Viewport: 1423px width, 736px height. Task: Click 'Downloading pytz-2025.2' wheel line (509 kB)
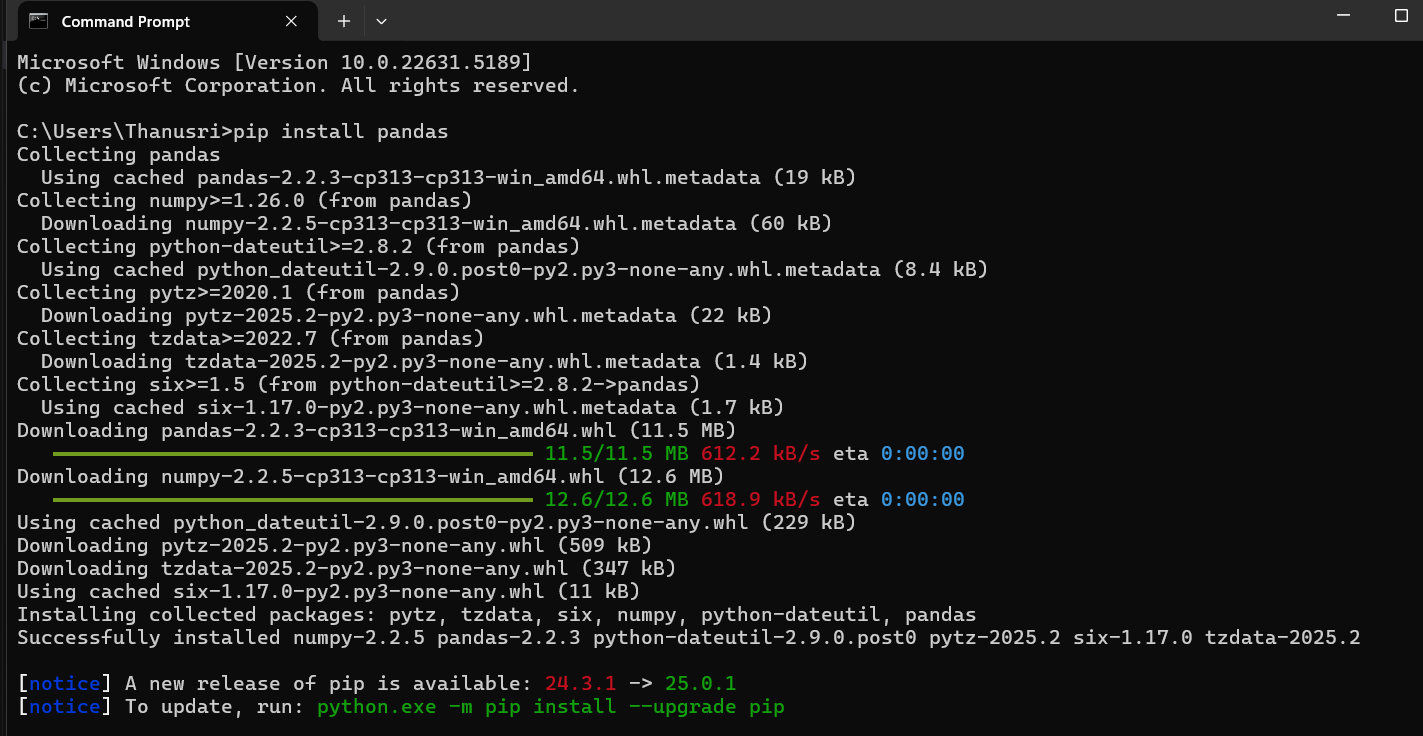click(x=335, y=546)
